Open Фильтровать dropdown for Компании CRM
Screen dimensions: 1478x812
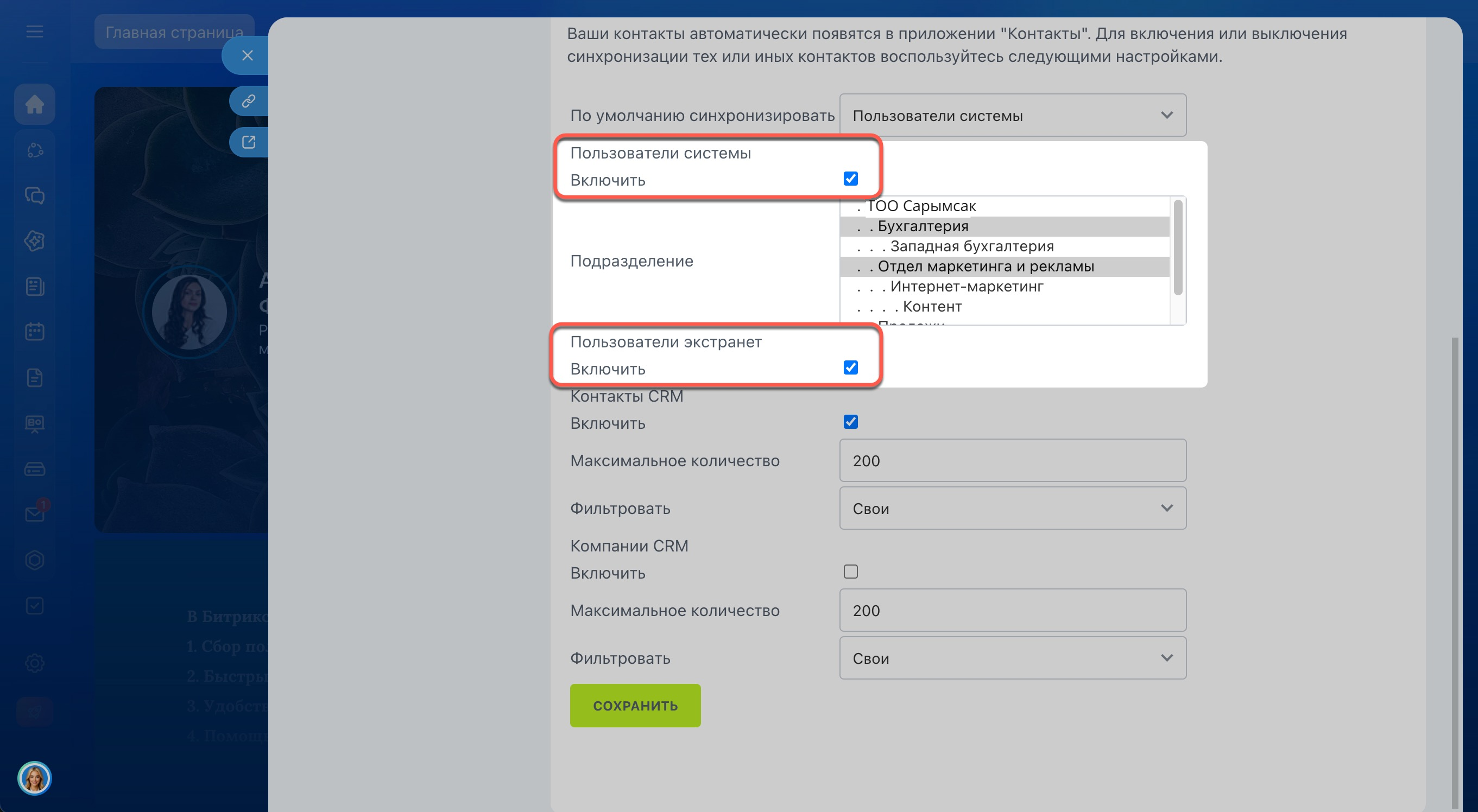1013,658
